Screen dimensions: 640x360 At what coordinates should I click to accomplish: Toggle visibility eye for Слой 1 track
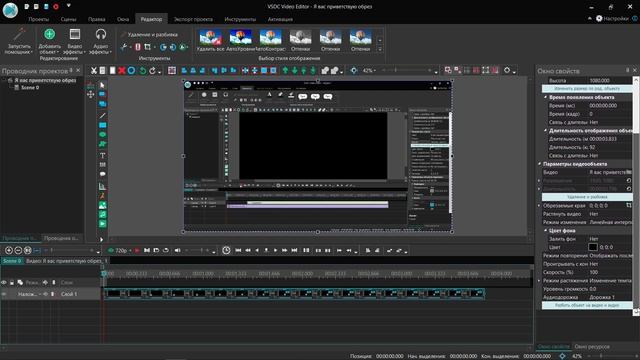(x=4, y=294)
